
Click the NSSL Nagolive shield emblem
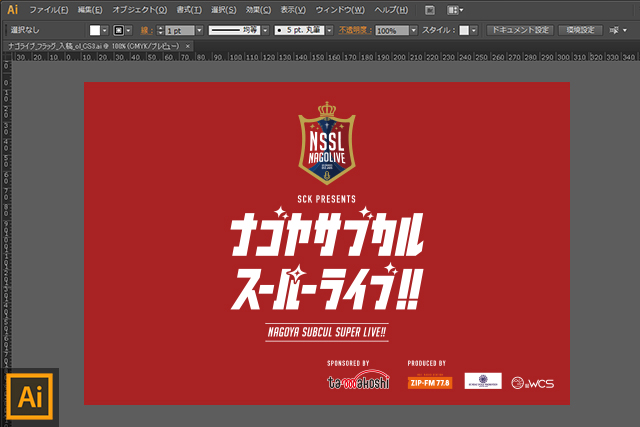(326, 141)
